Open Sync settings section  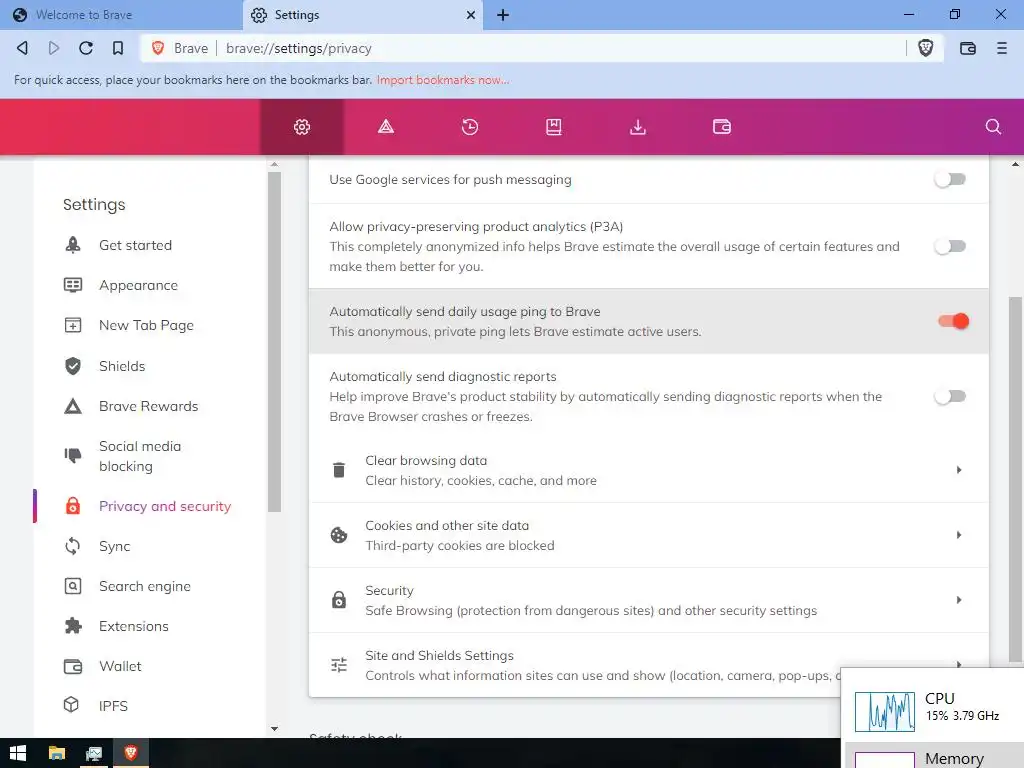point(114,546)
